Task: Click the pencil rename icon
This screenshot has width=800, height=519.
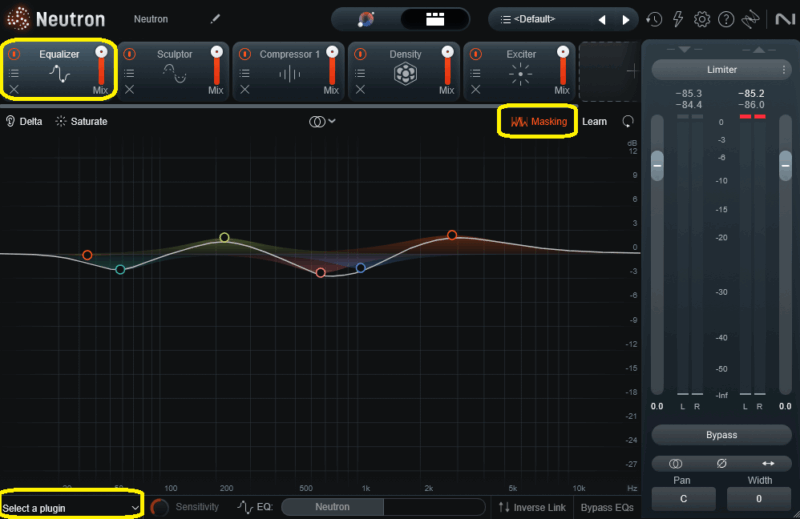Action: (x=215, y=19)
